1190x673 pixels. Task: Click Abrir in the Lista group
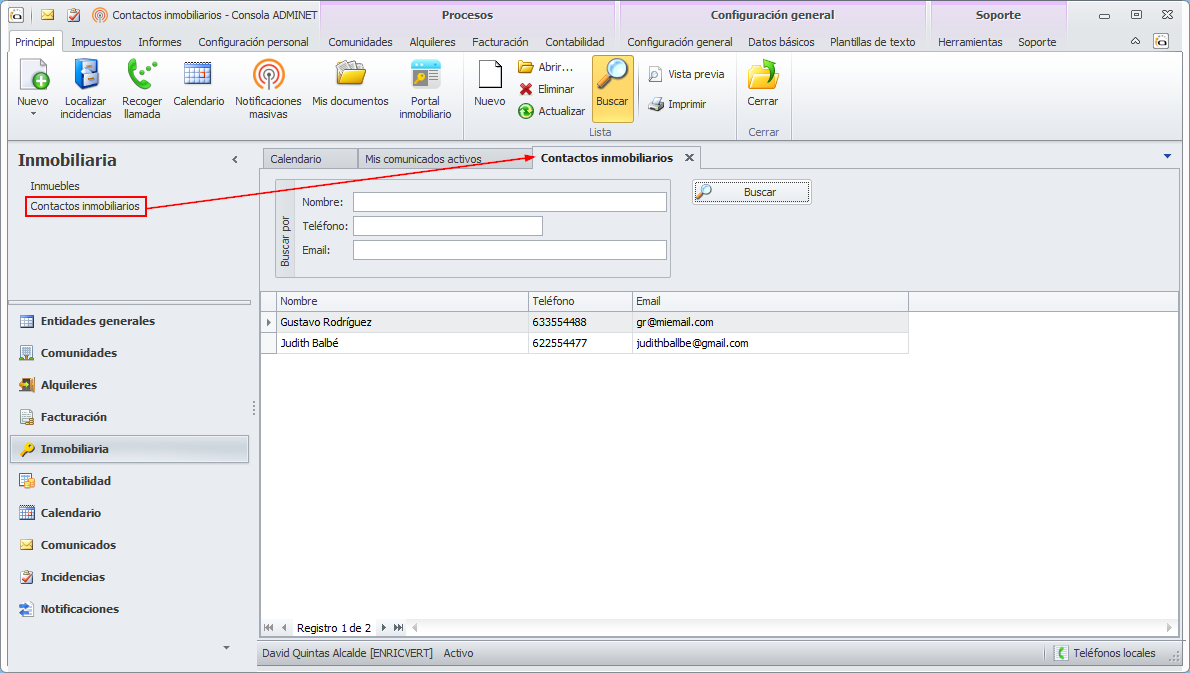tap(546, 67)
